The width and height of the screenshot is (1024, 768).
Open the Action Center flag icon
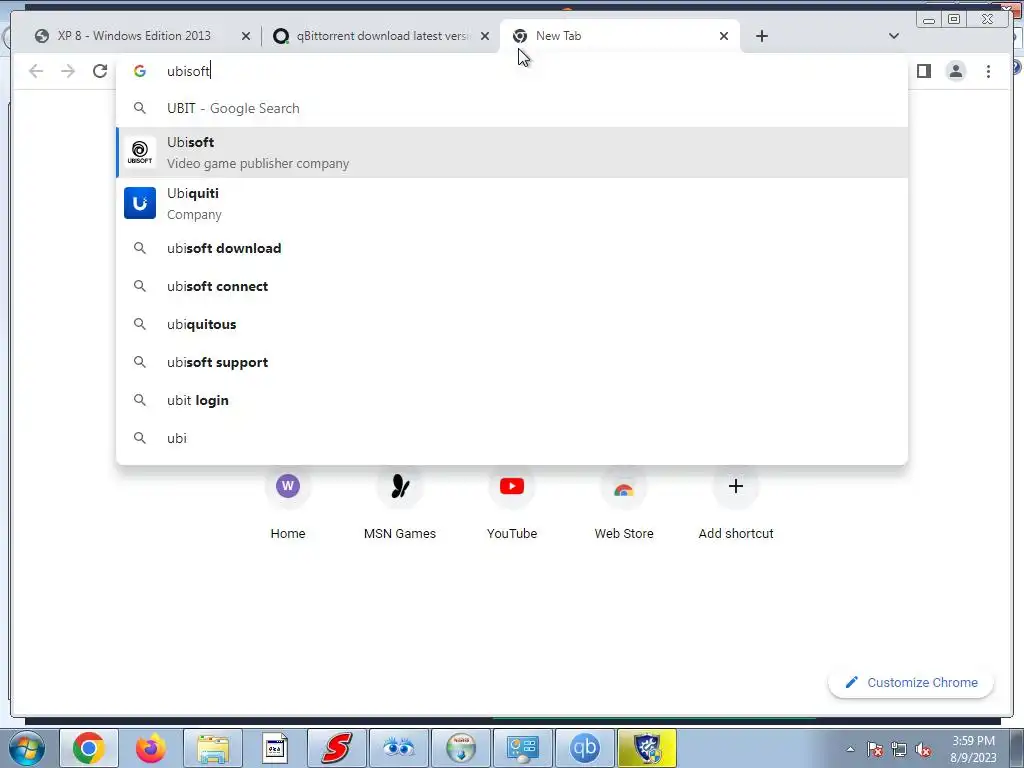tap(875, 749)
